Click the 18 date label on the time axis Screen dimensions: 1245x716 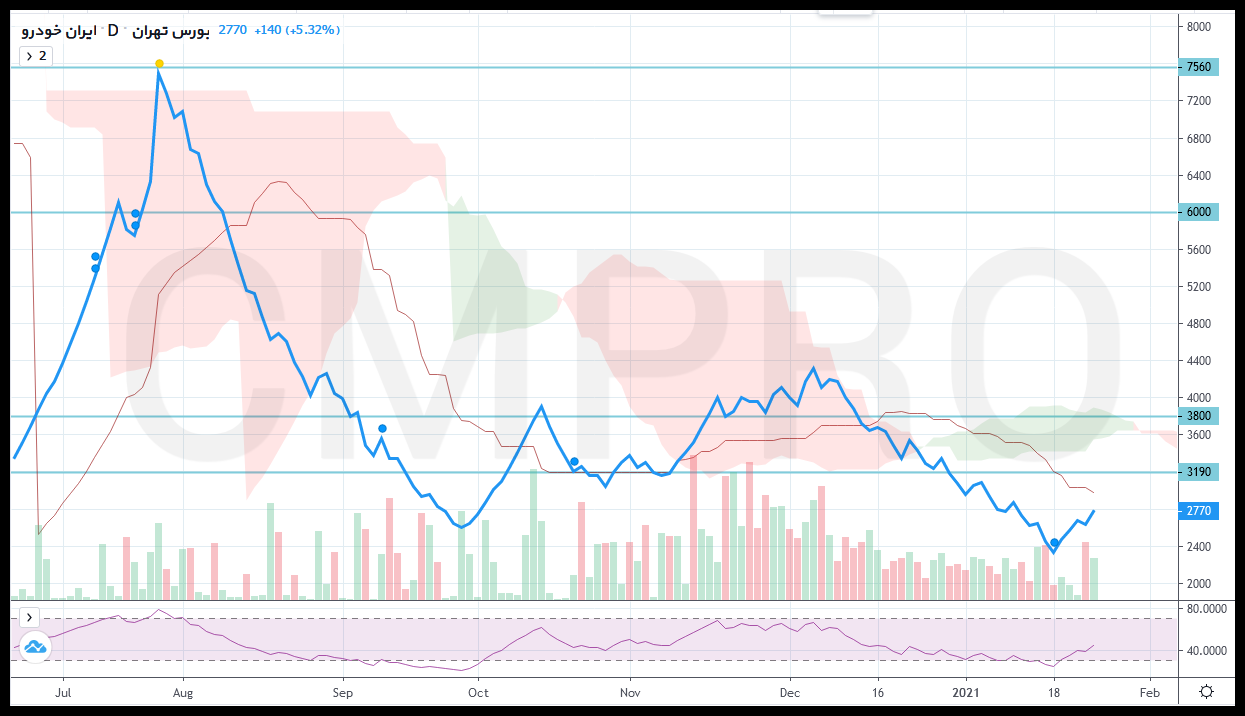click(x=1054, y=692)
